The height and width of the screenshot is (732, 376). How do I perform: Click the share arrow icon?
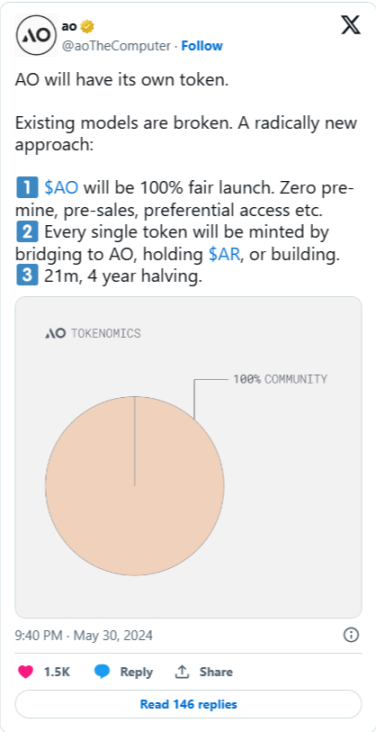tap(181, 672)
